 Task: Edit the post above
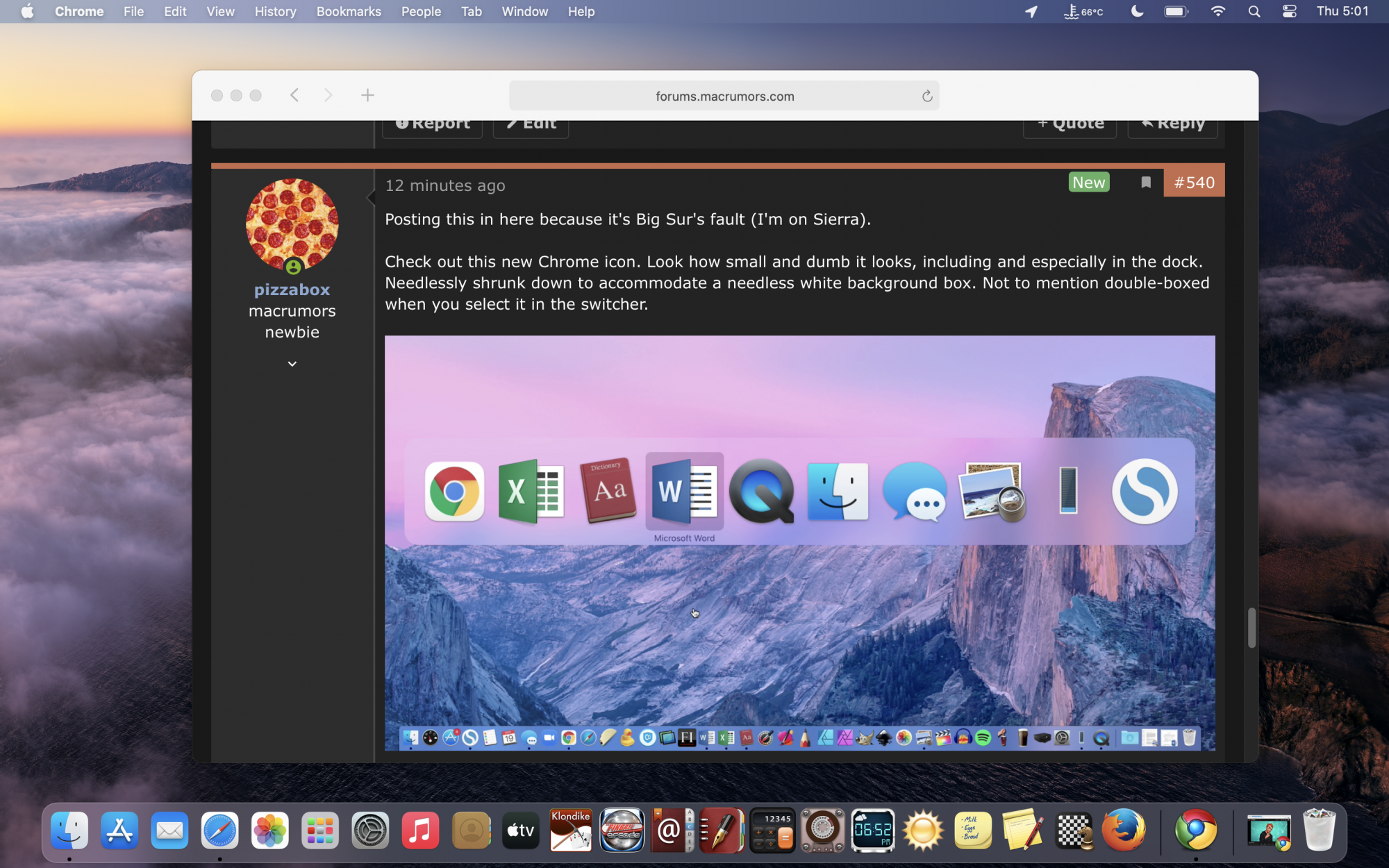(x=531, y=127)
